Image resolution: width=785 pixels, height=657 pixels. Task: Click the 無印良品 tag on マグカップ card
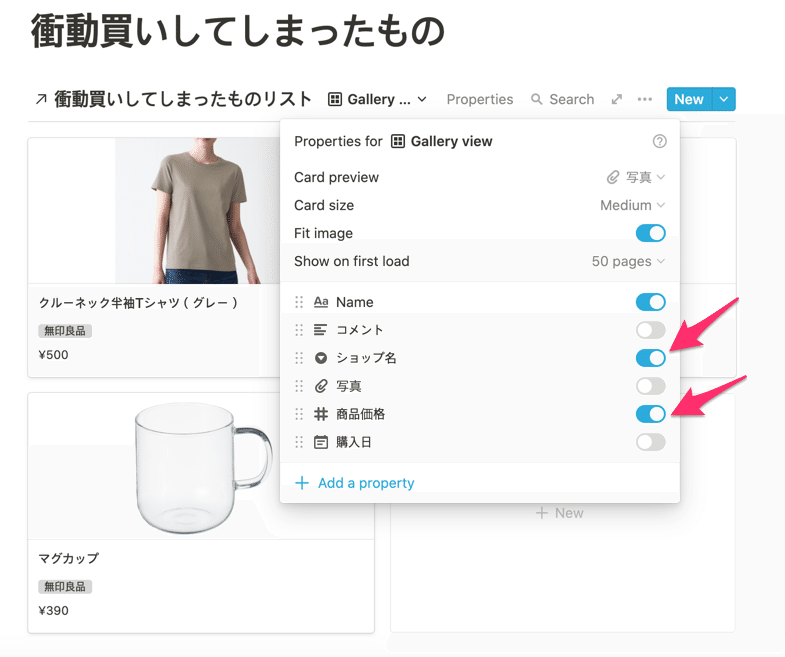65,586
